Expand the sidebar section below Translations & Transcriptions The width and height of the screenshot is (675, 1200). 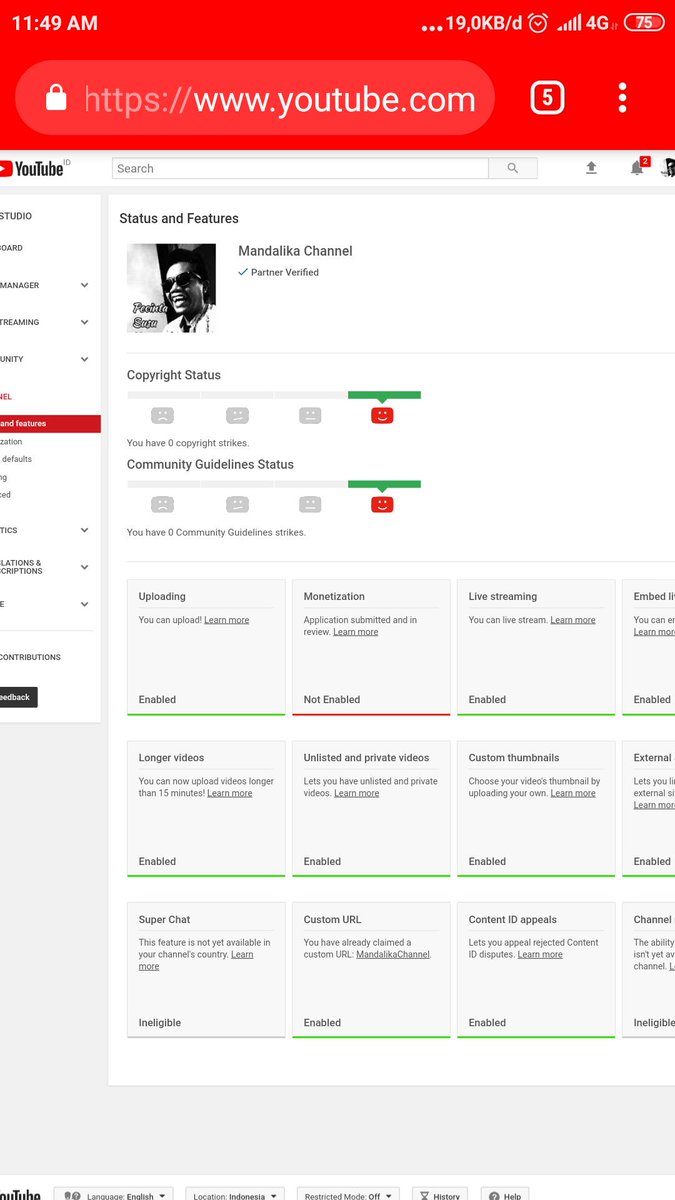click(x=84, y=604)
